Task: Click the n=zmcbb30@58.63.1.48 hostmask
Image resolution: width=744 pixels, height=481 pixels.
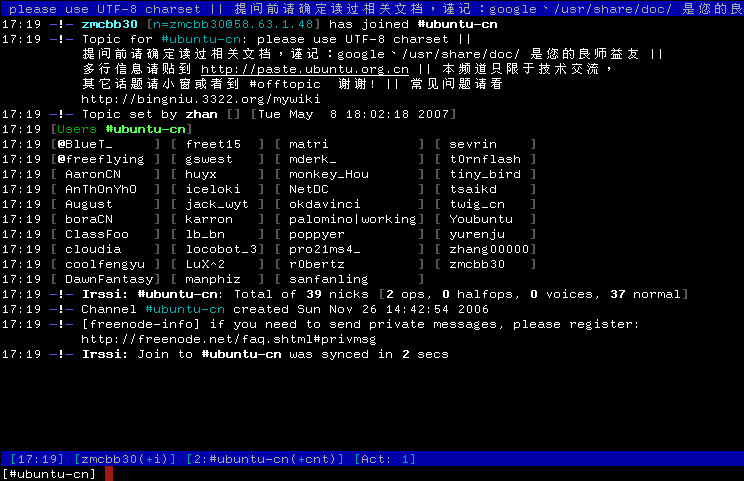Action: (233, 24)
